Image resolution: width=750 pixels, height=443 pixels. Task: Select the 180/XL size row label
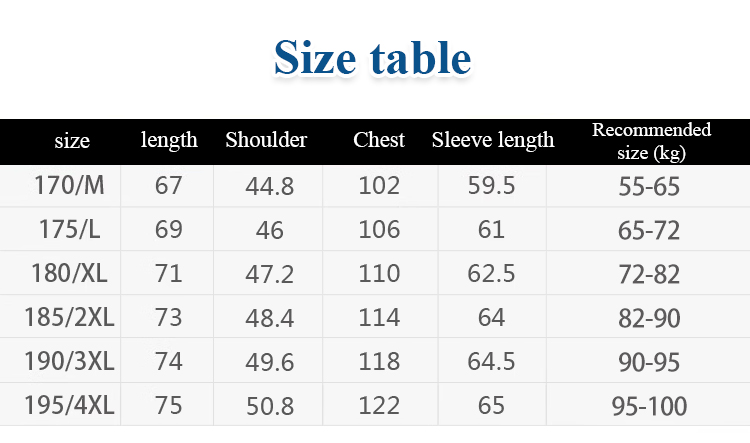click(x=69, y=274)
